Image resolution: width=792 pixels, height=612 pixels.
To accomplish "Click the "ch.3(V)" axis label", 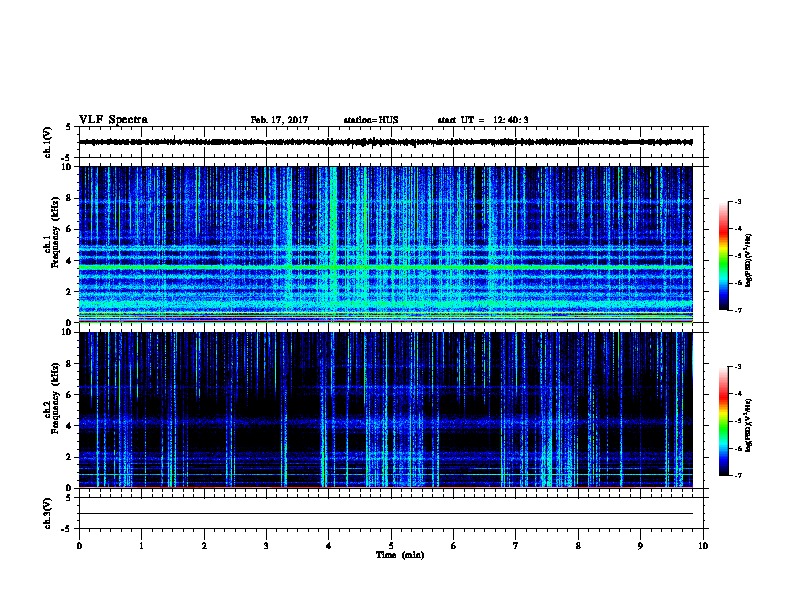I will pos(47,513).
